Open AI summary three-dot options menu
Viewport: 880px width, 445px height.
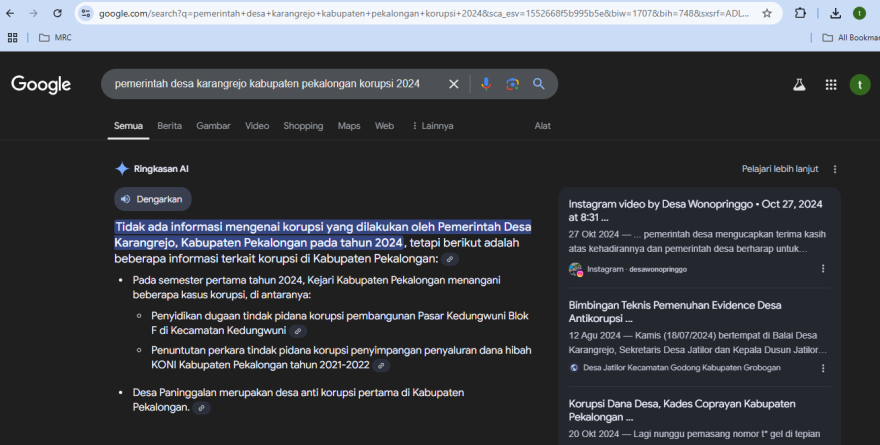pos(835,169)
